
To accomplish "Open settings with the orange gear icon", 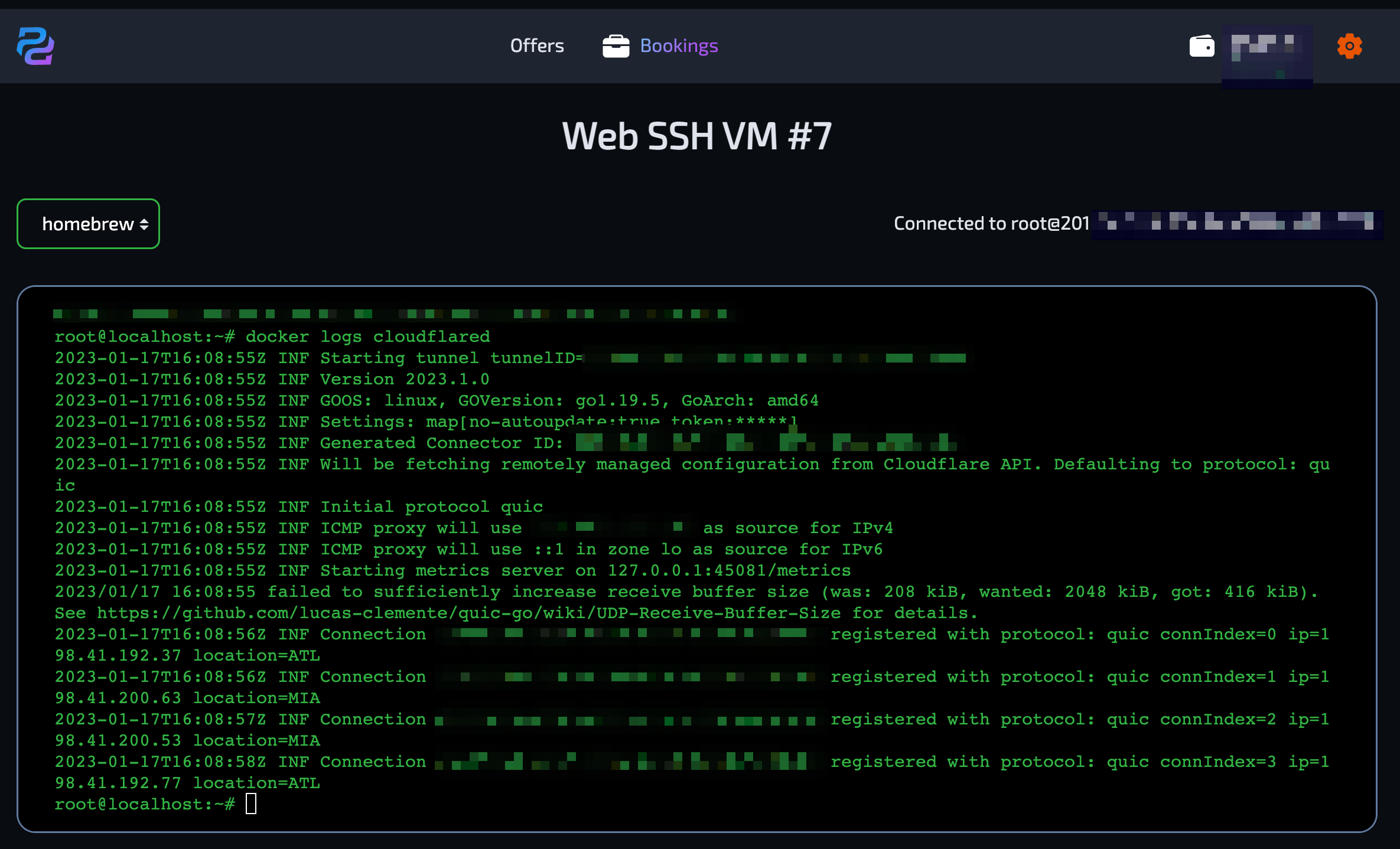I will [1349, 46].
